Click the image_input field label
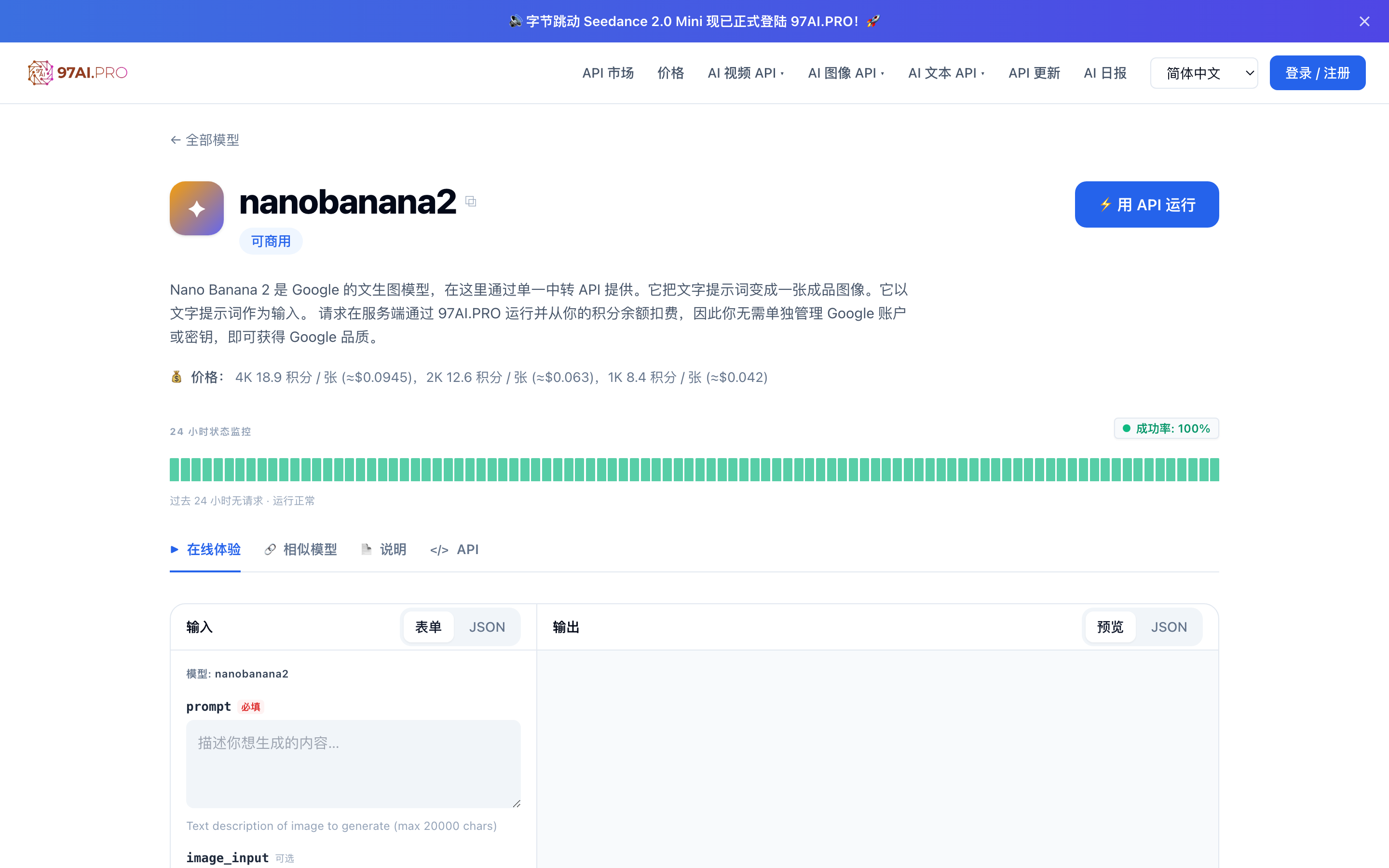 click(227, 858)
